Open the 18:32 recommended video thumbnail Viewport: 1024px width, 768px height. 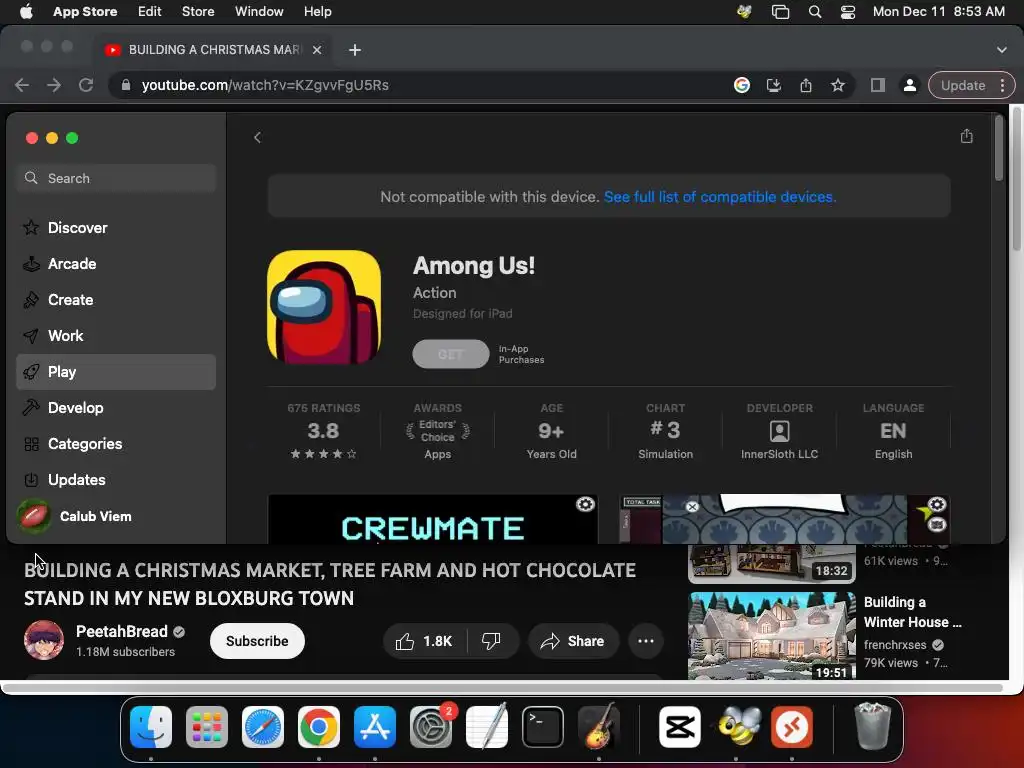click(772, 564)
